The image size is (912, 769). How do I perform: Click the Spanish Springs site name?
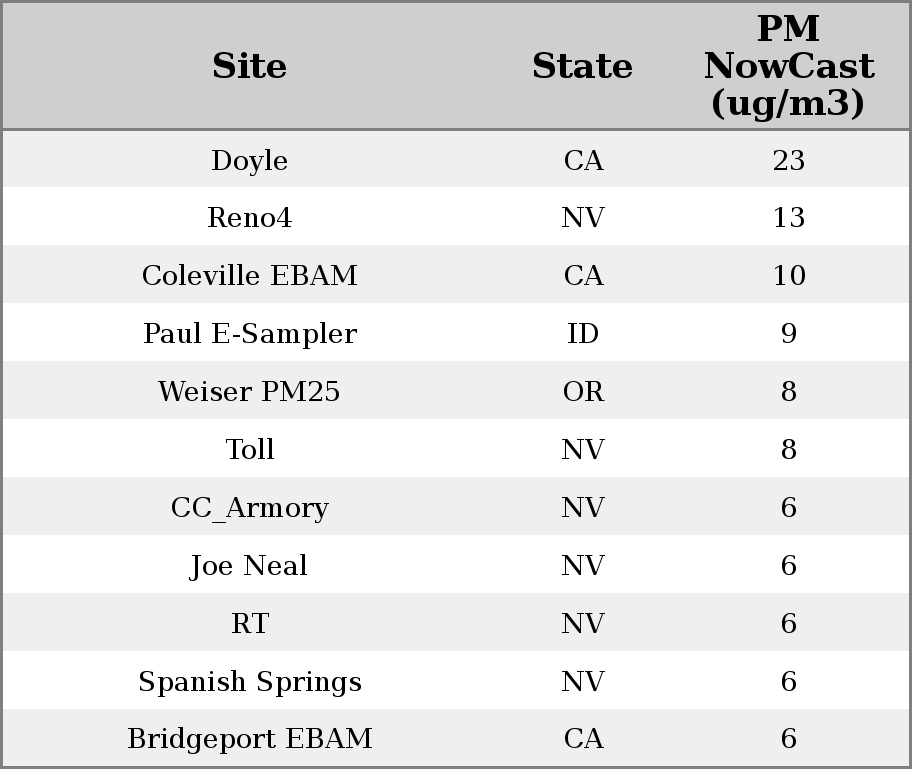tap(250, 682)
